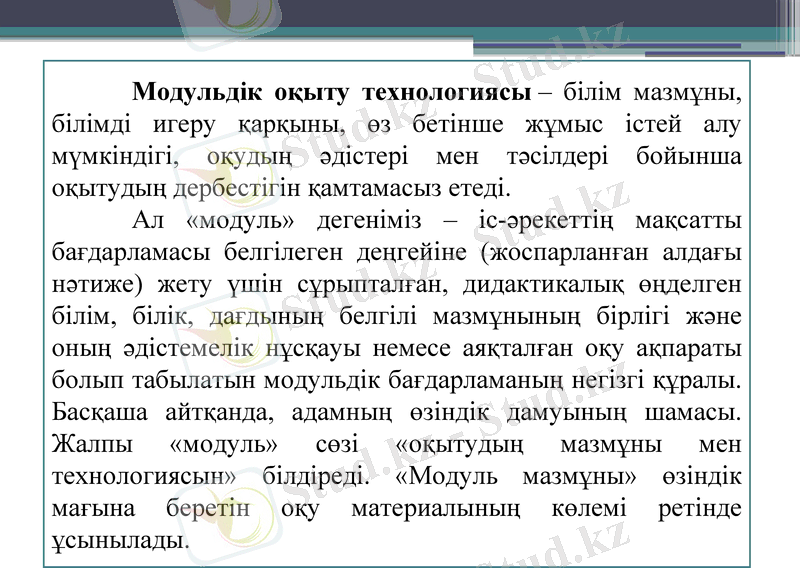Click the word "нәтиже)"
The image size is (800, 568).
coord(97,285)
